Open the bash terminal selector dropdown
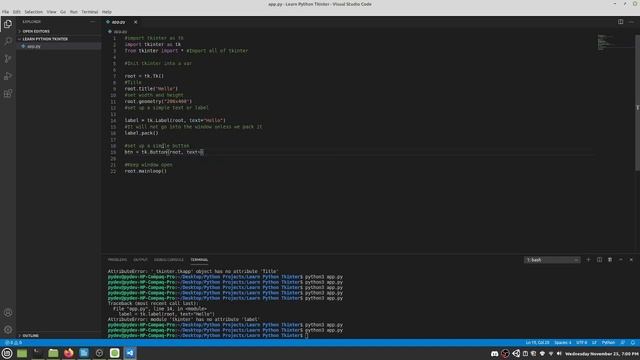The height and width of the screenshot is (360, 640). pyautogui.click(x=552, y=260)
